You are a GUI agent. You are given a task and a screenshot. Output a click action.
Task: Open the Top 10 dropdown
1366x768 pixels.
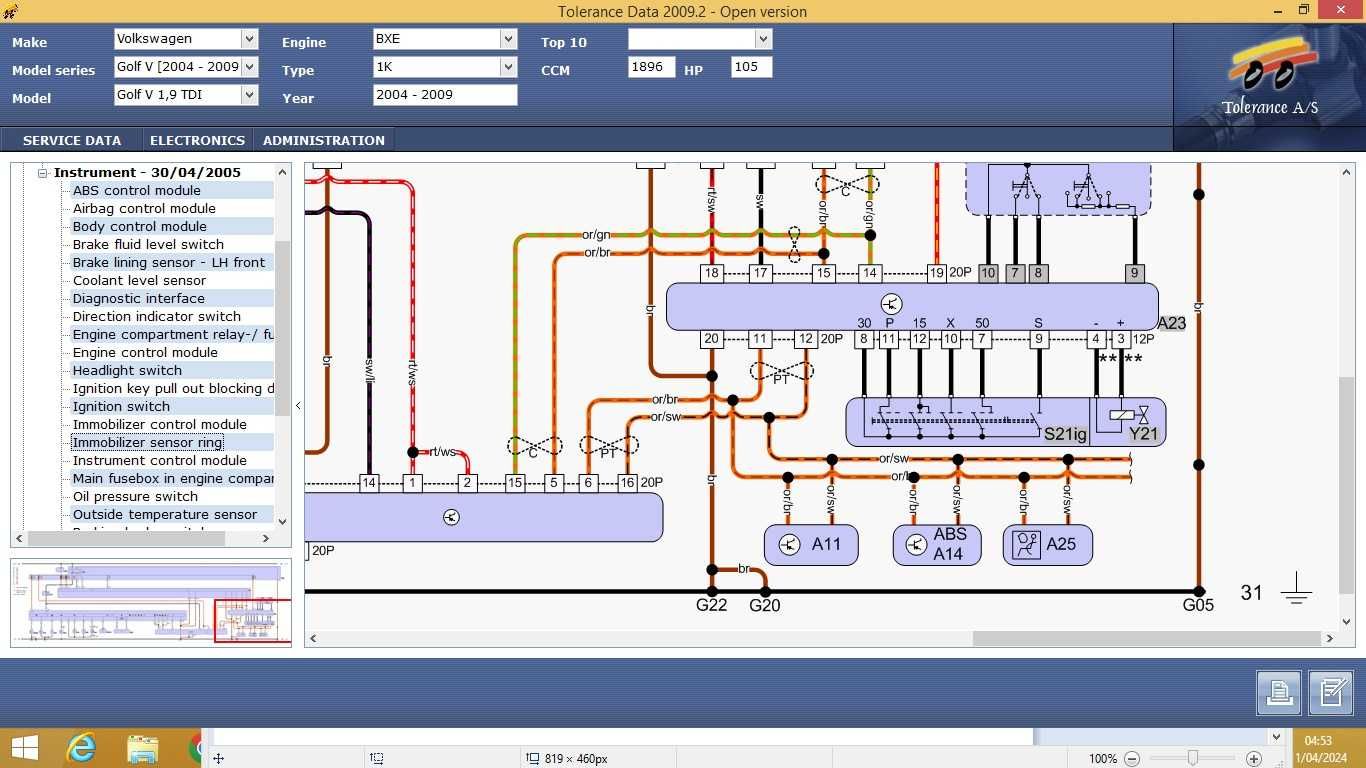point(763,39)
